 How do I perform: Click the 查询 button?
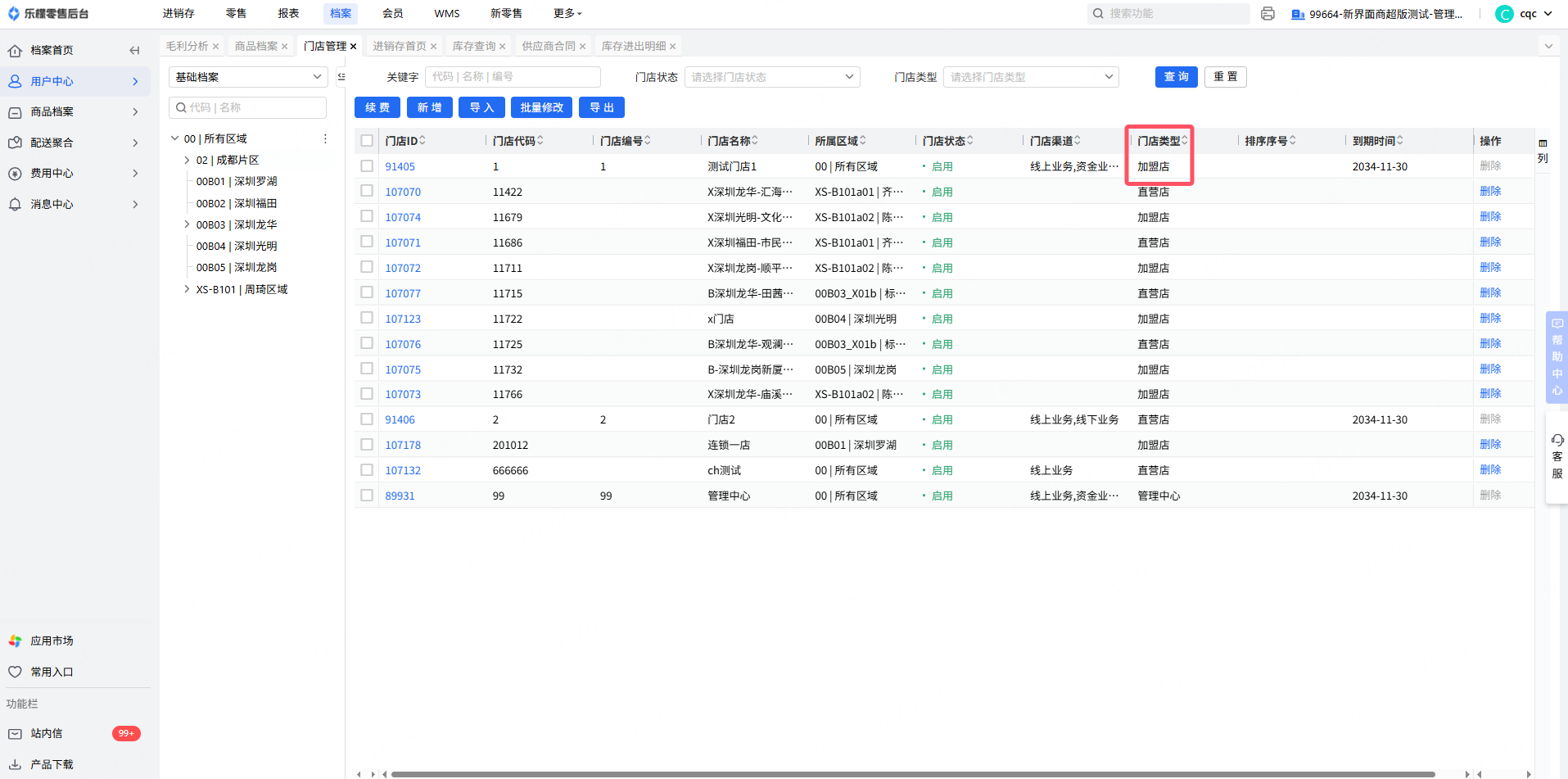(x=1177, y=77)
